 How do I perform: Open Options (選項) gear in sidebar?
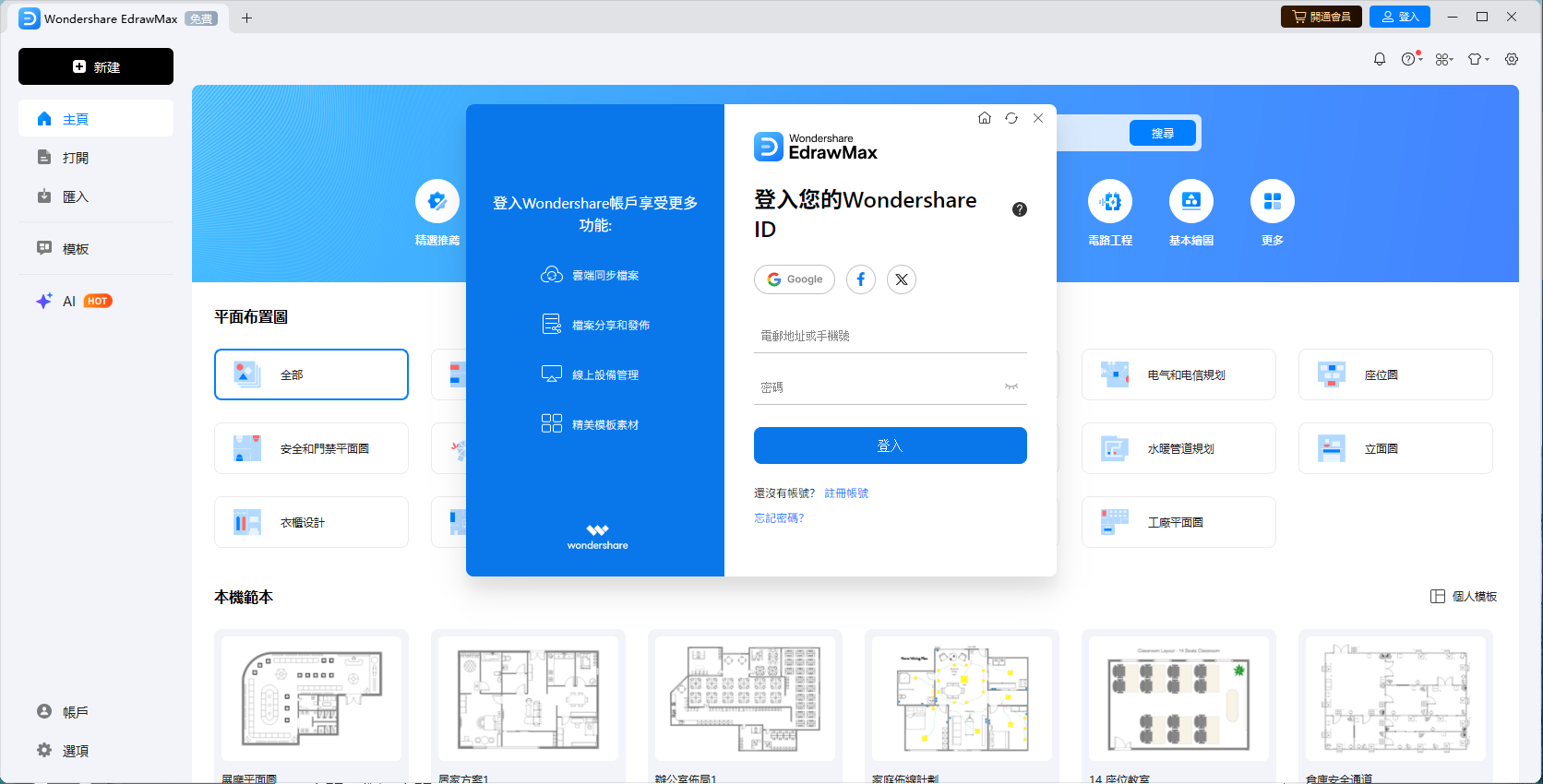point(96,751)
